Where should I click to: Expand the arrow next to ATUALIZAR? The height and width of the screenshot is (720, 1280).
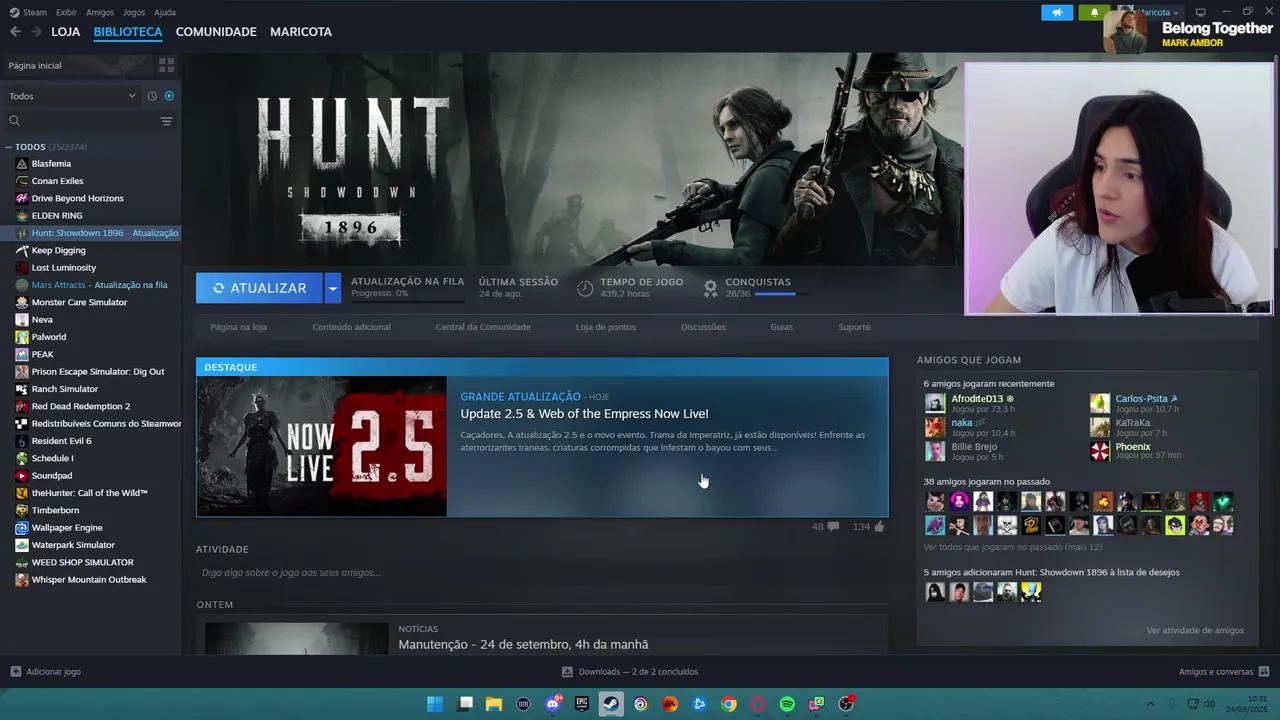point(333,288)
